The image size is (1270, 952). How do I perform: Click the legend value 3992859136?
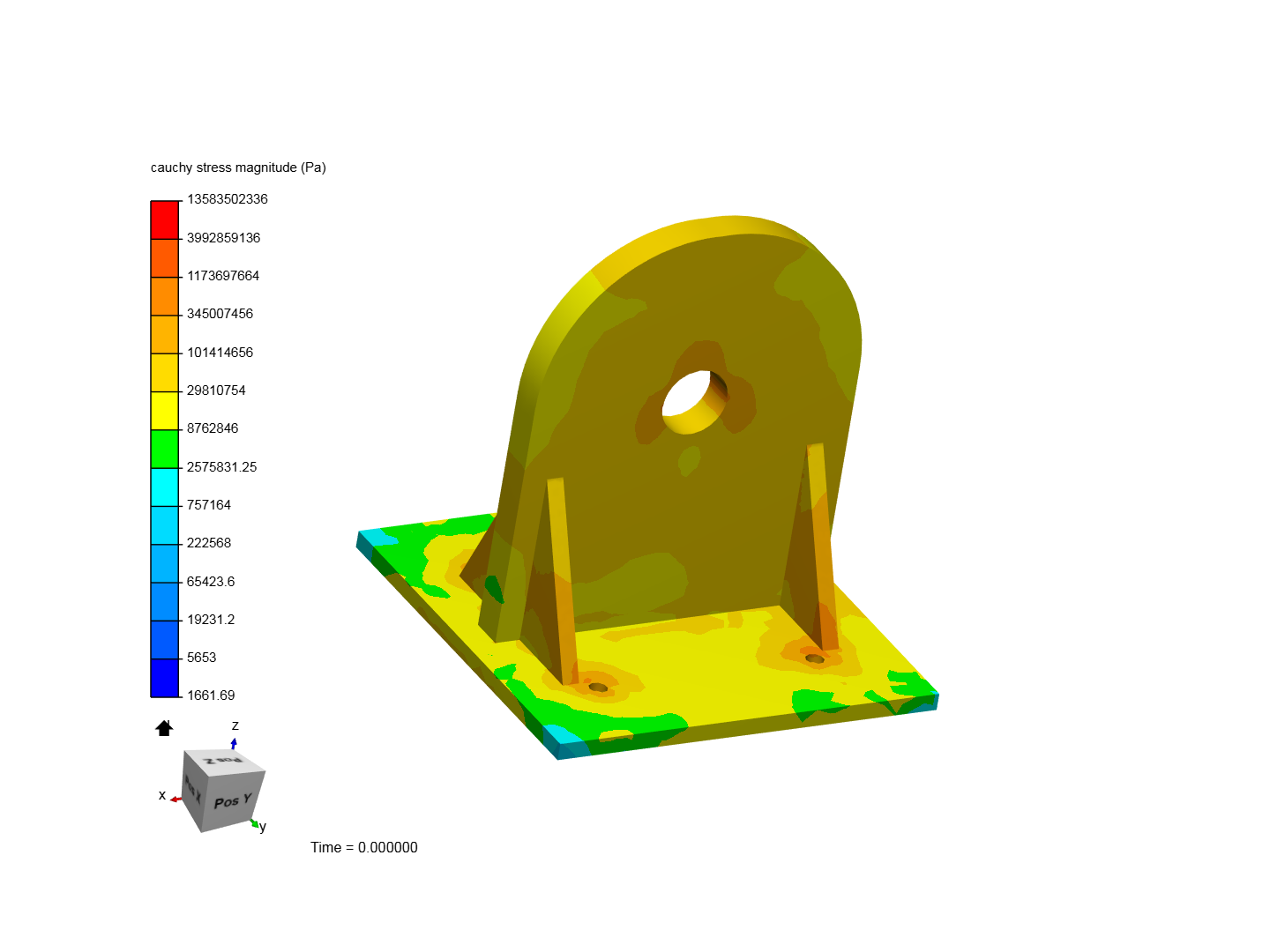(x=223, y=238)
